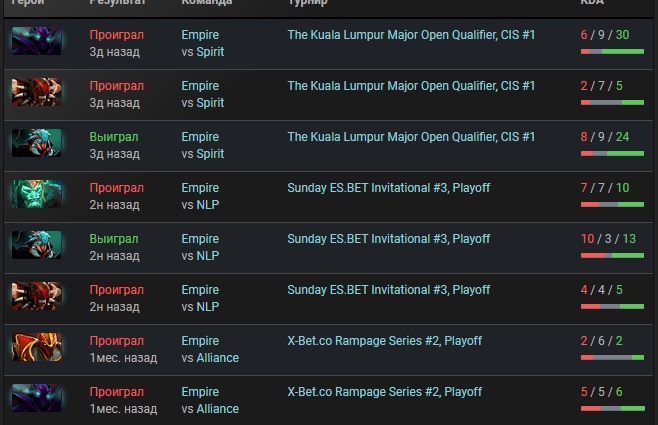Select the Bloodseeker hero icon versus NLP
Image resolution: width=658 pixels, height=425 pixels.
(37, 296)
